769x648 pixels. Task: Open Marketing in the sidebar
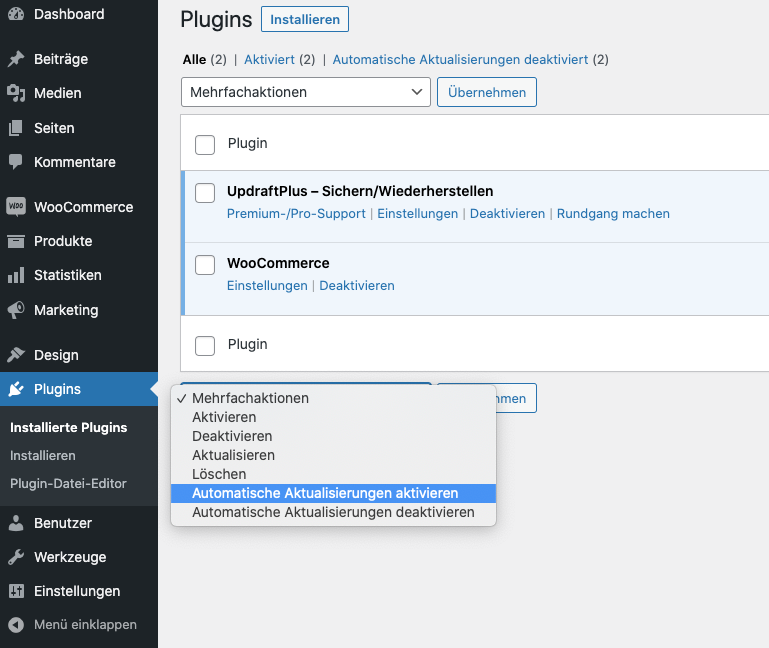[79, 310]
